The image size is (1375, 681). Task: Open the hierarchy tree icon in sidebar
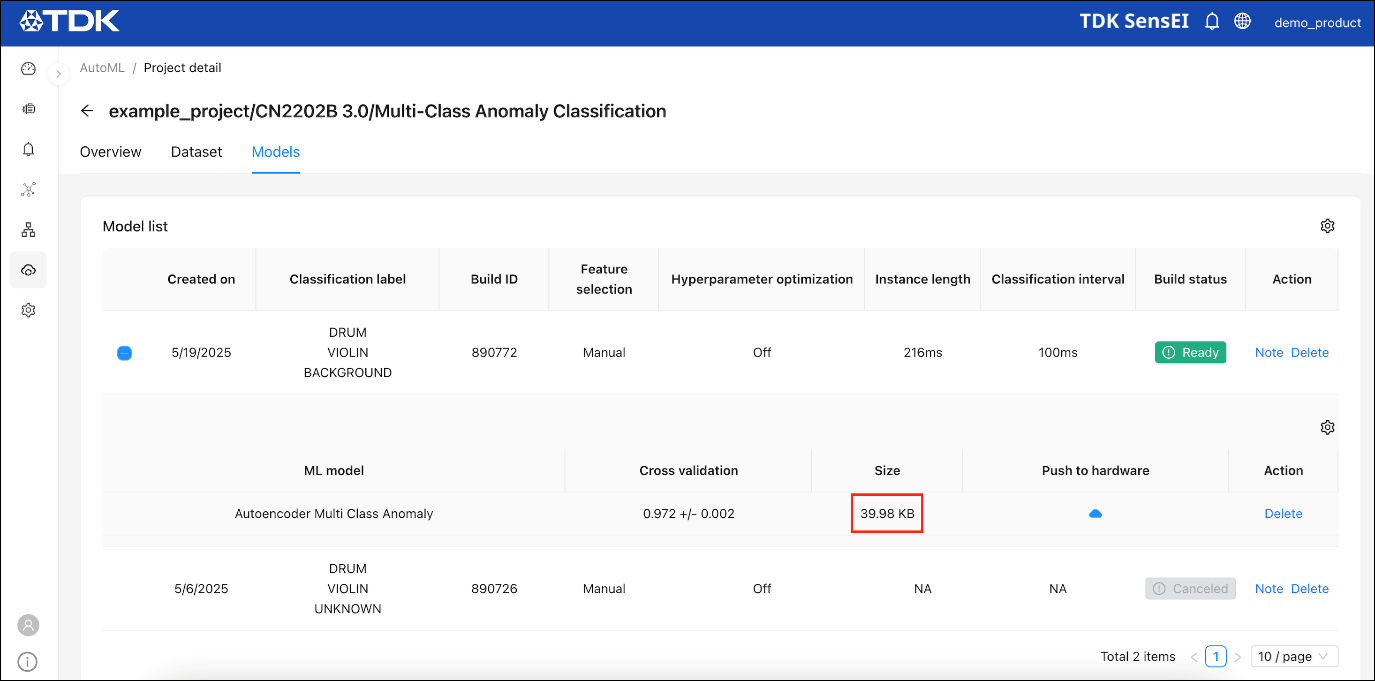28,230
